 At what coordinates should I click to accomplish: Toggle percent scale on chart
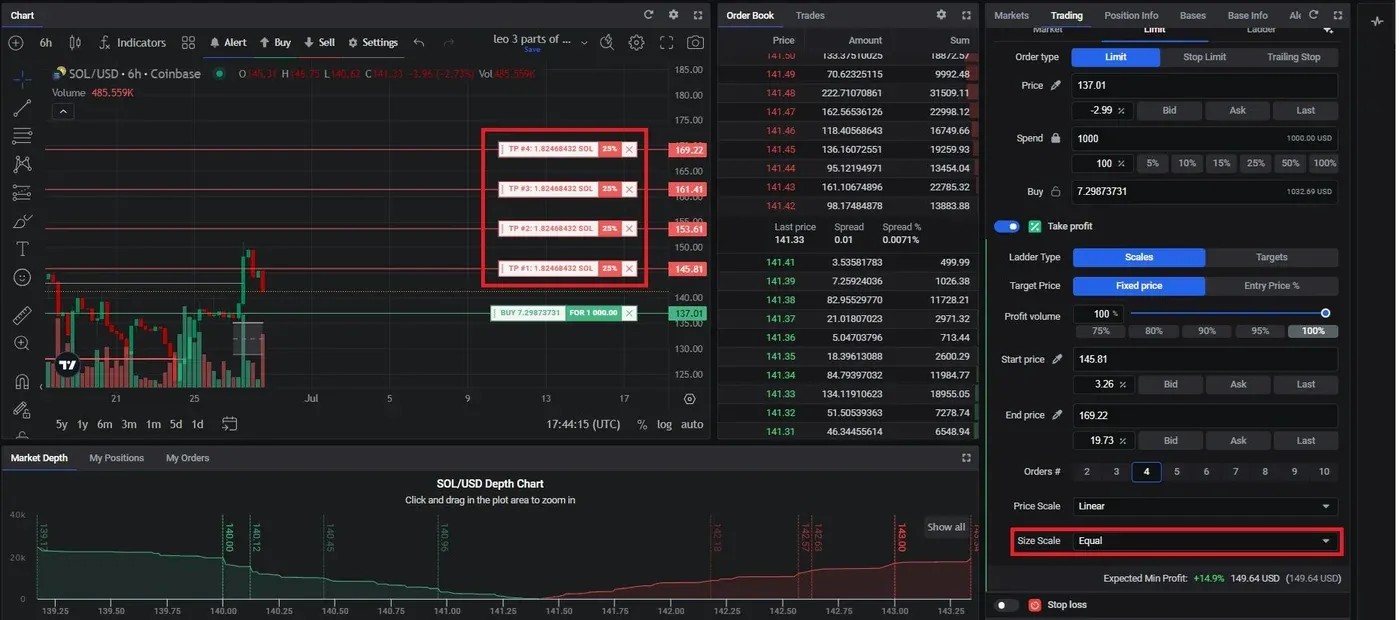coord(642,424)
